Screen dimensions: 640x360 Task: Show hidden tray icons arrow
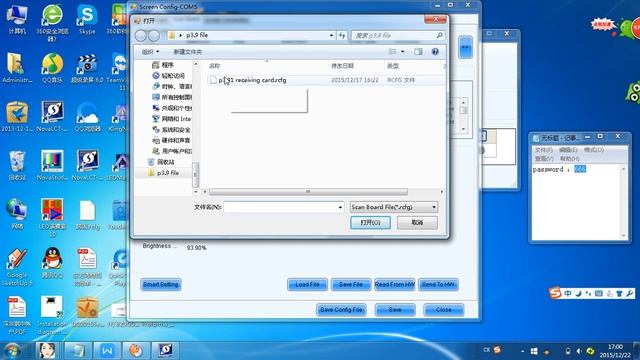point(522,351)
